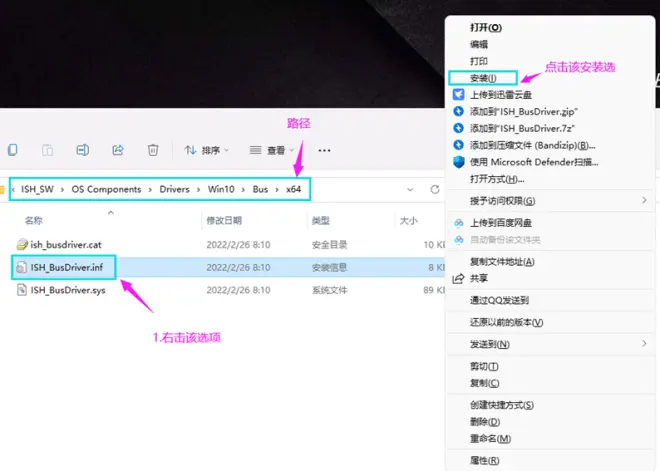The image size is (660, 471).
Task: Click the modified date of ISH_BusDriver.sys
Action: pos(238,290)
